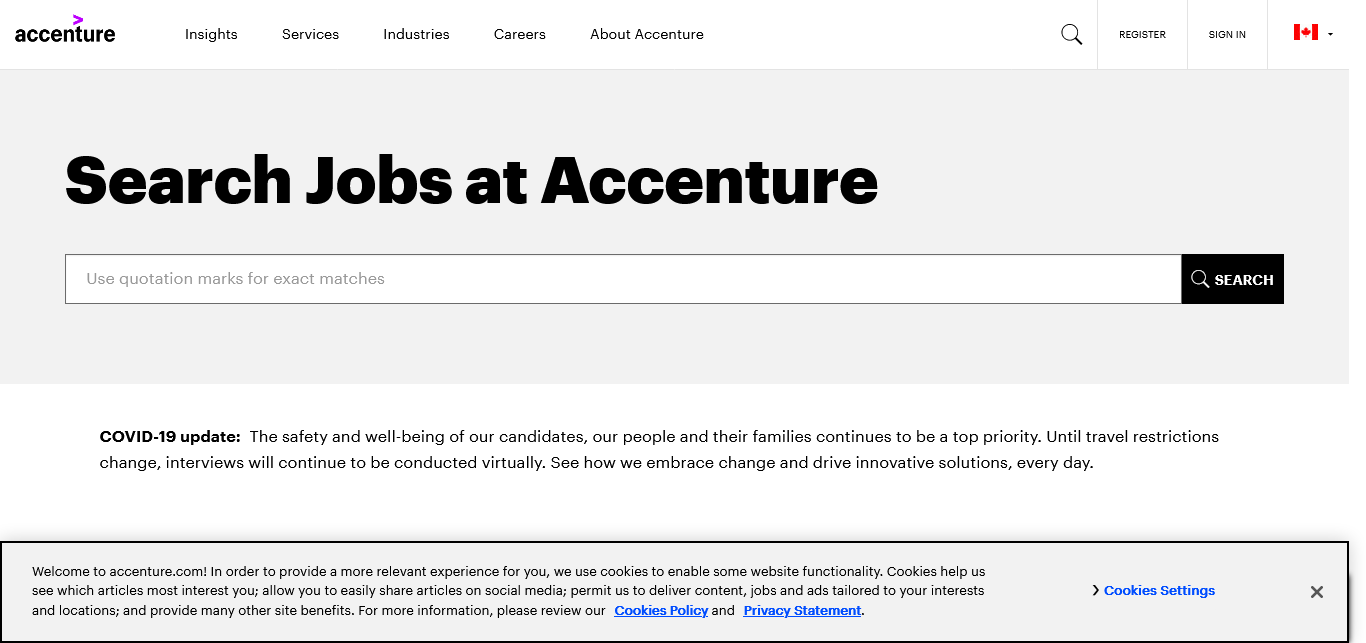The height and width of the screenshot is (643, 1366).
Task: Expand the country selector dropdown arrow
Action: pos(1330,34)
